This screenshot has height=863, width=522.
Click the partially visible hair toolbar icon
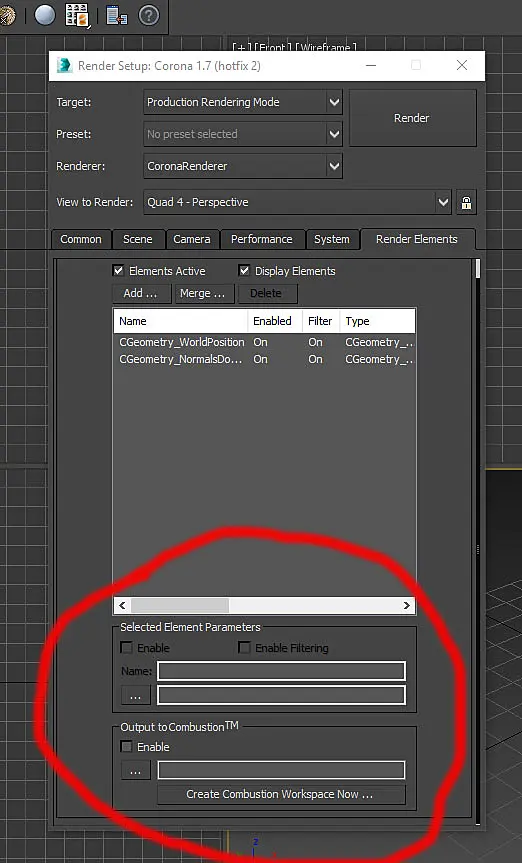pyautogui.click(x=8, y=15)
